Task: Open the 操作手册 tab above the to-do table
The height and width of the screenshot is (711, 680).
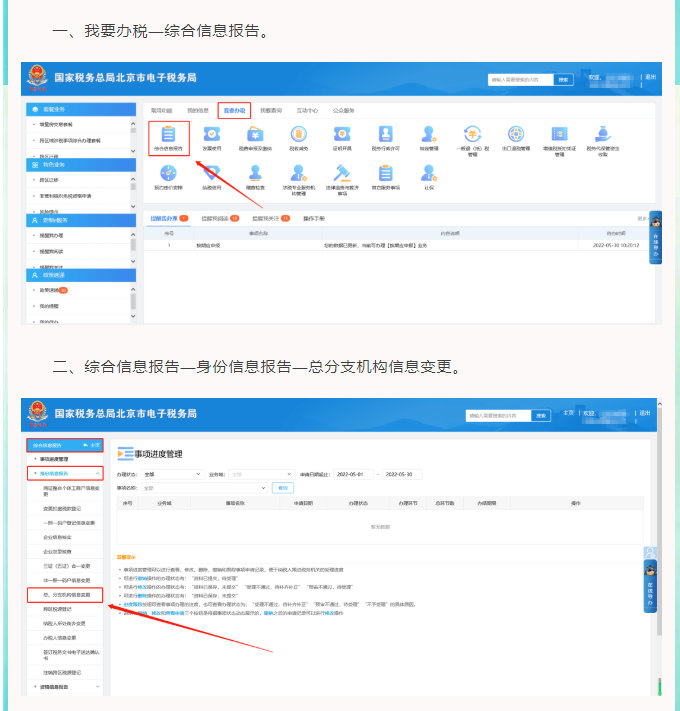Action: [314, 219]
